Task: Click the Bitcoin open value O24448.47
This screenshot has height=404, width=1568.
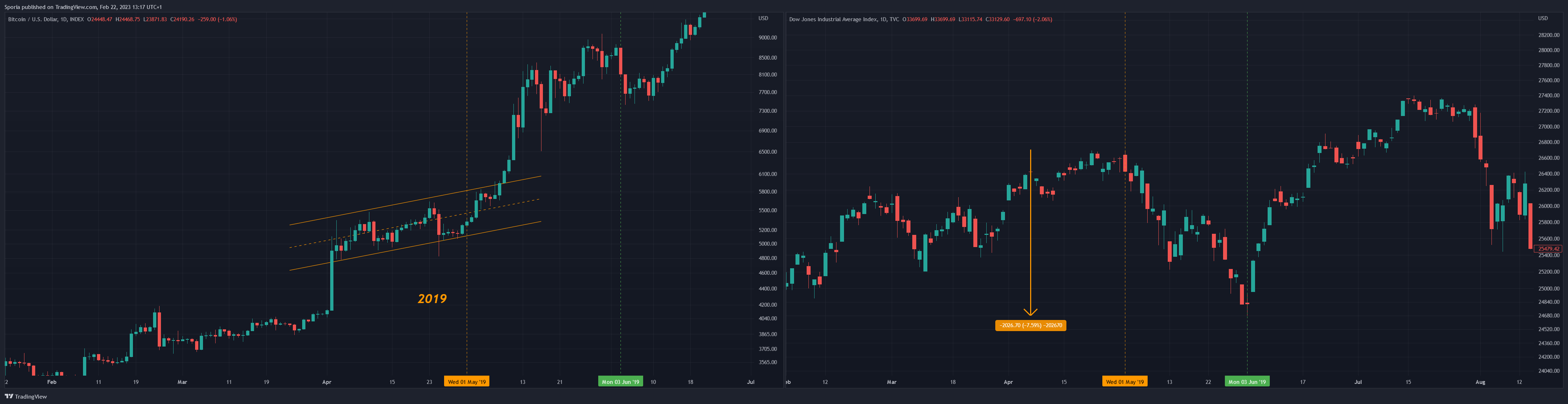Action: (x=100, y=19)
